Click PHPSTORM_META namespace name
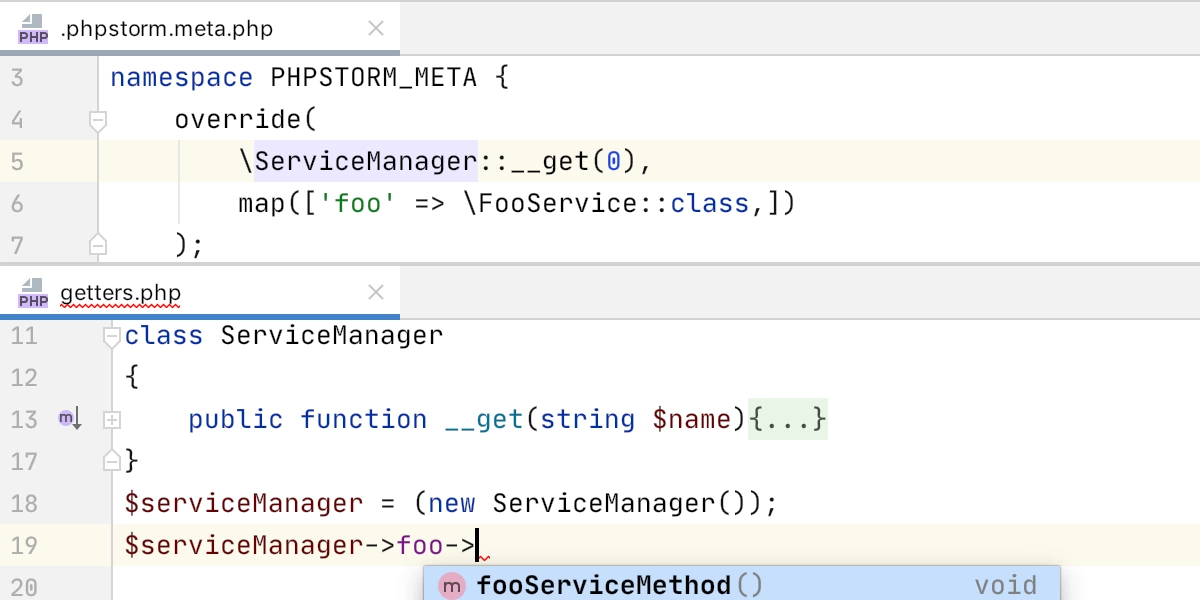The width and height of the screenshot is (1200, 600). pyautogui.click(x=374, y=77)
